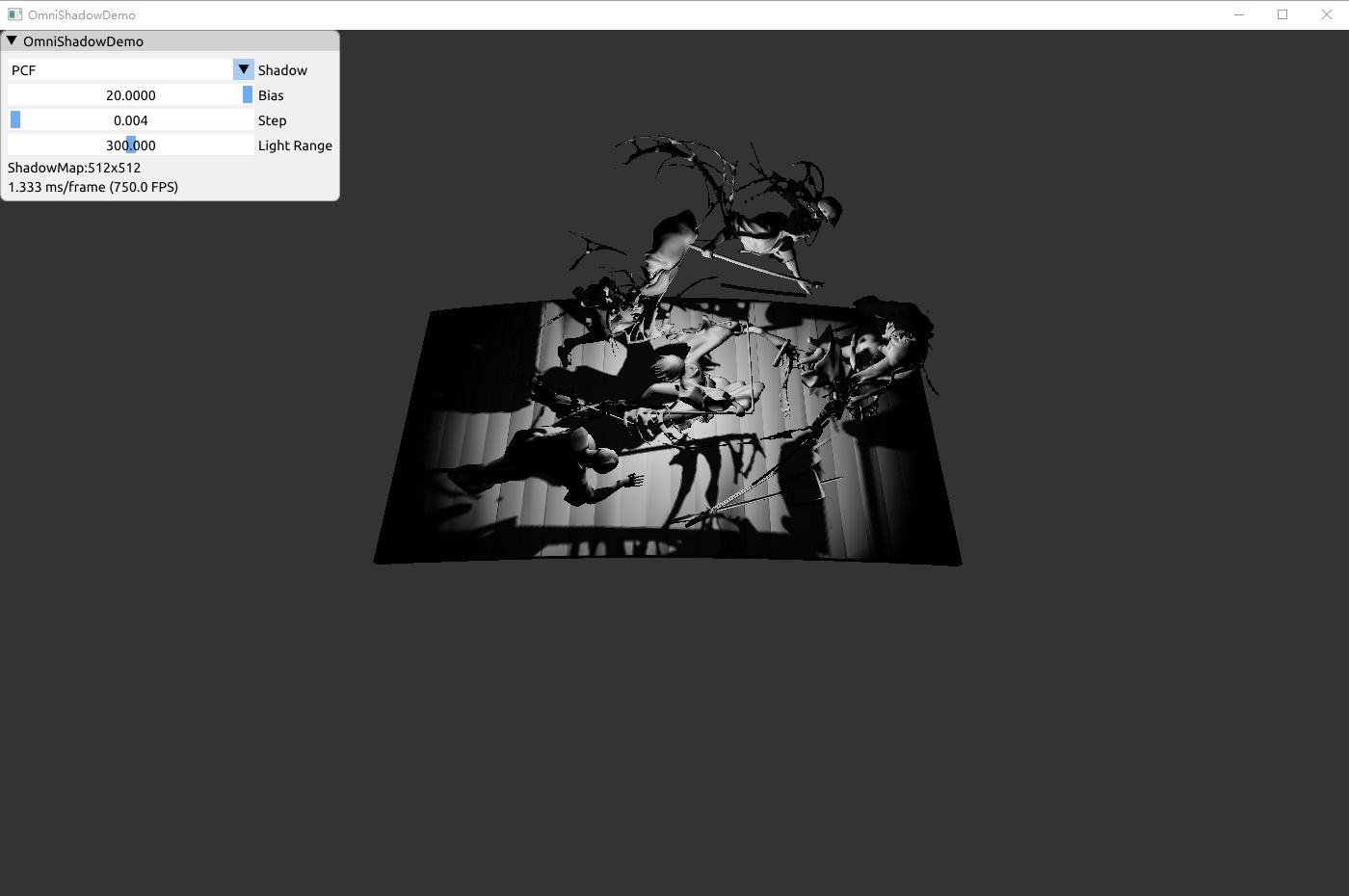
Task: Click the Bias label
Action: pyautogui.click(x=271, y=95)
